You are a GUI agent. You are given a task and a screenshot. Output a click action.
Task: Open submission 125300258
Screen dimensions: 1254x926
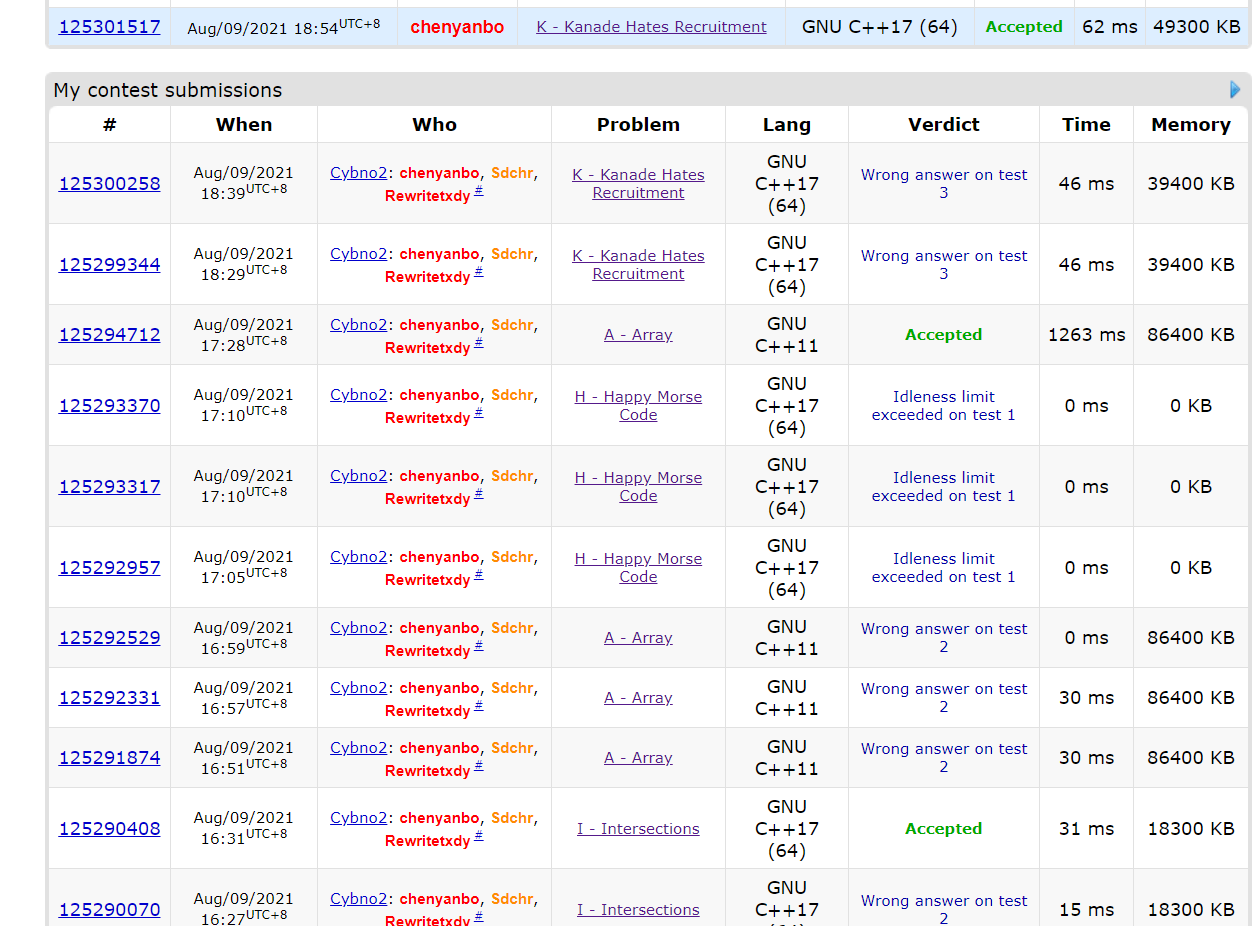(x=109, y=184)
